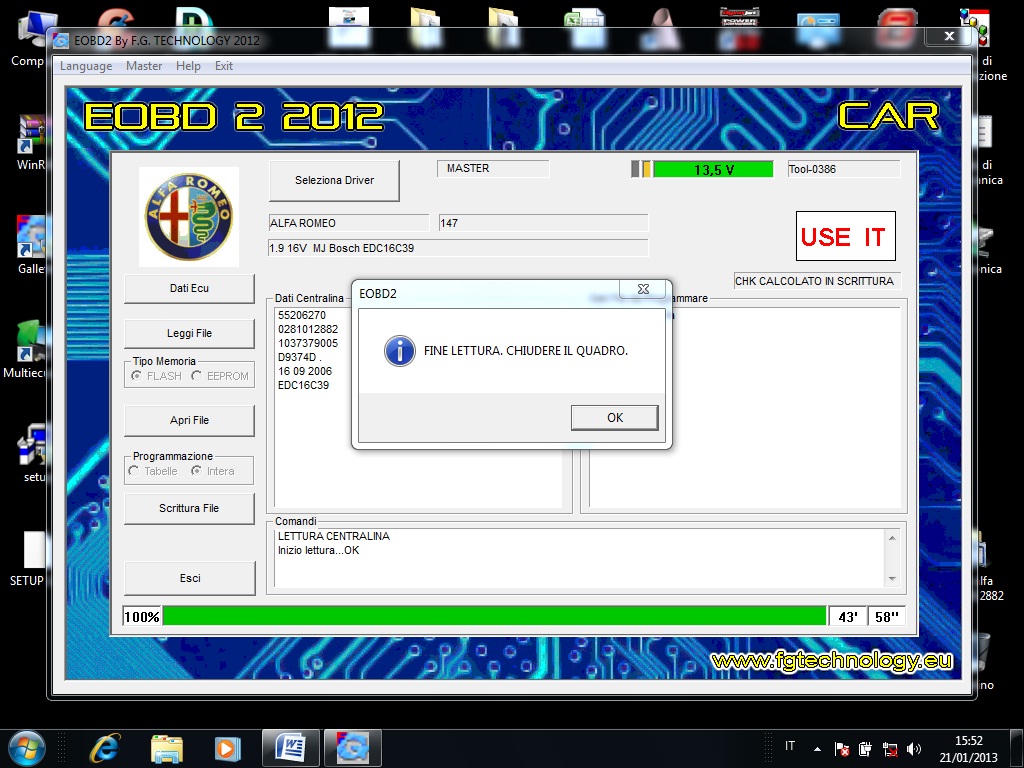Click the Action Center flag icon
The image size is (1024, 768).
pyautogui.click(x=842, y=749)
